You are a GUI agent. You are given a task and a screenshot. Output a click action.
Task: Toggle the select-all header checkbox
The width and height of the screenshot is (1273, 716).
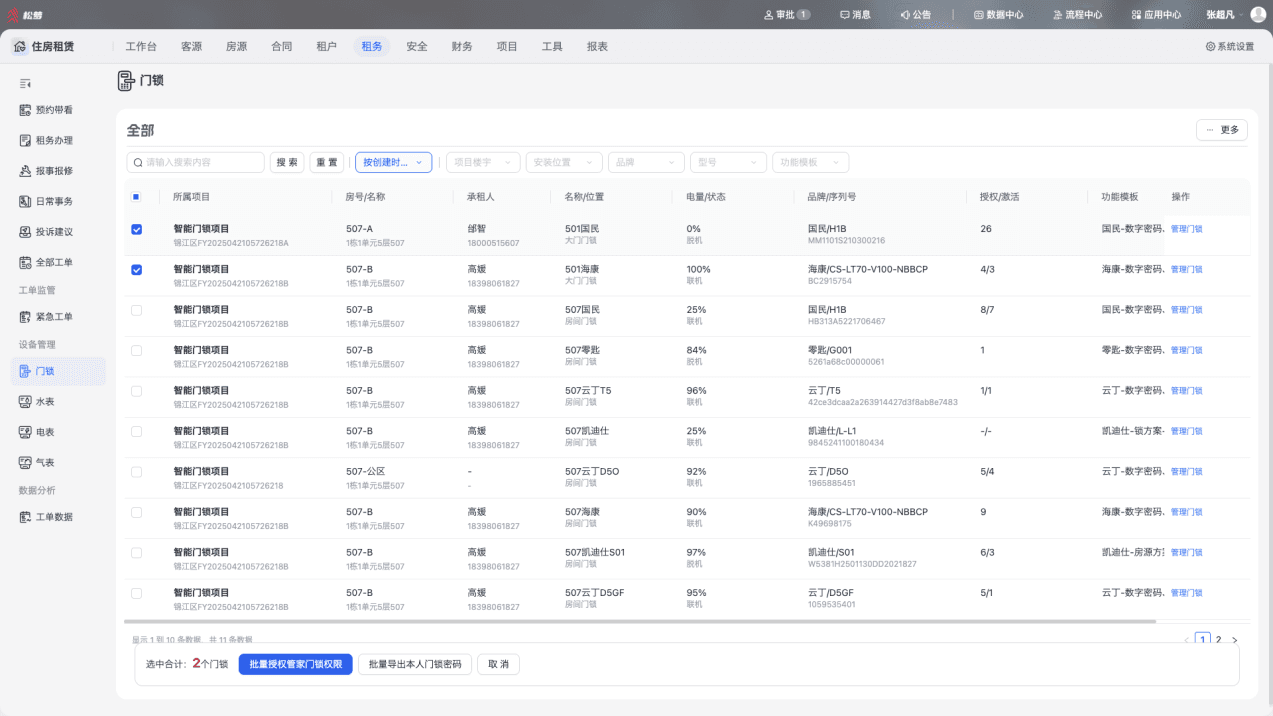pyautogui.click(x=137, y=197)
